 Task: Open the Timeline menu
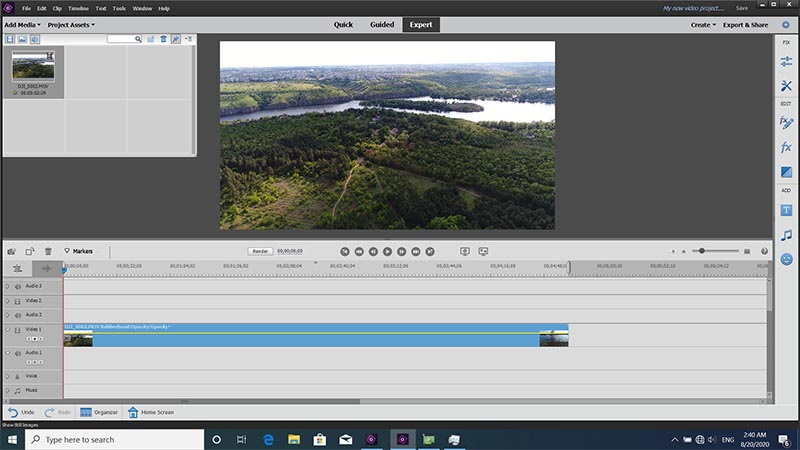[x=79, y=8]
